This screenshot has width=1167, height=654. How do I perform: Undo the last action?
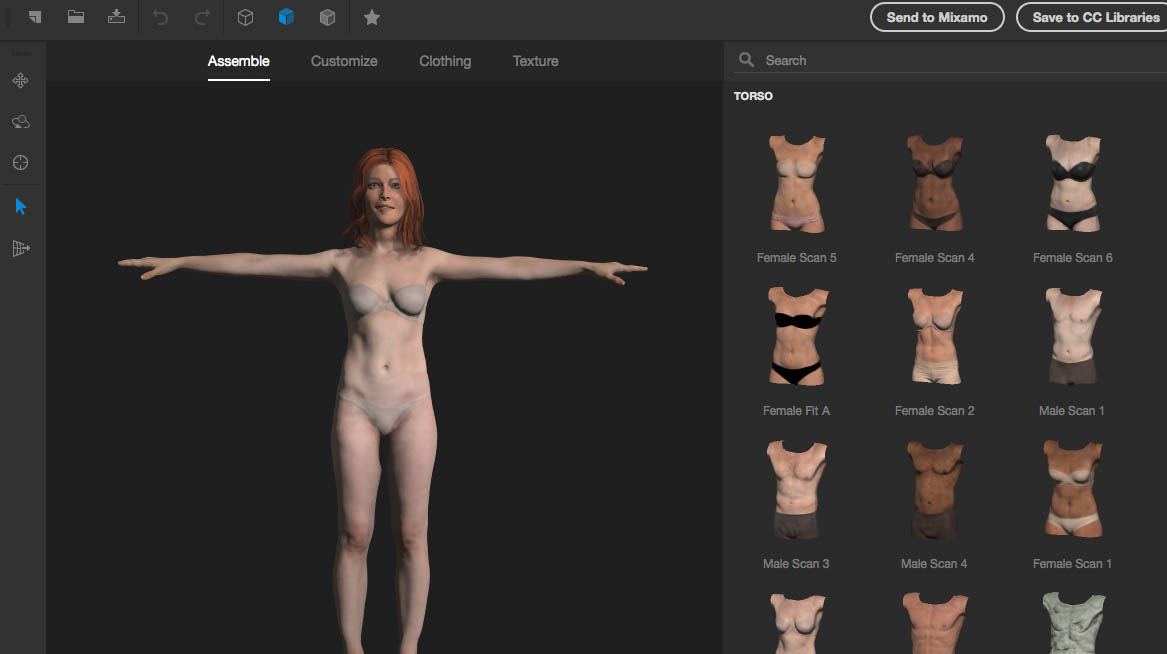160,17
